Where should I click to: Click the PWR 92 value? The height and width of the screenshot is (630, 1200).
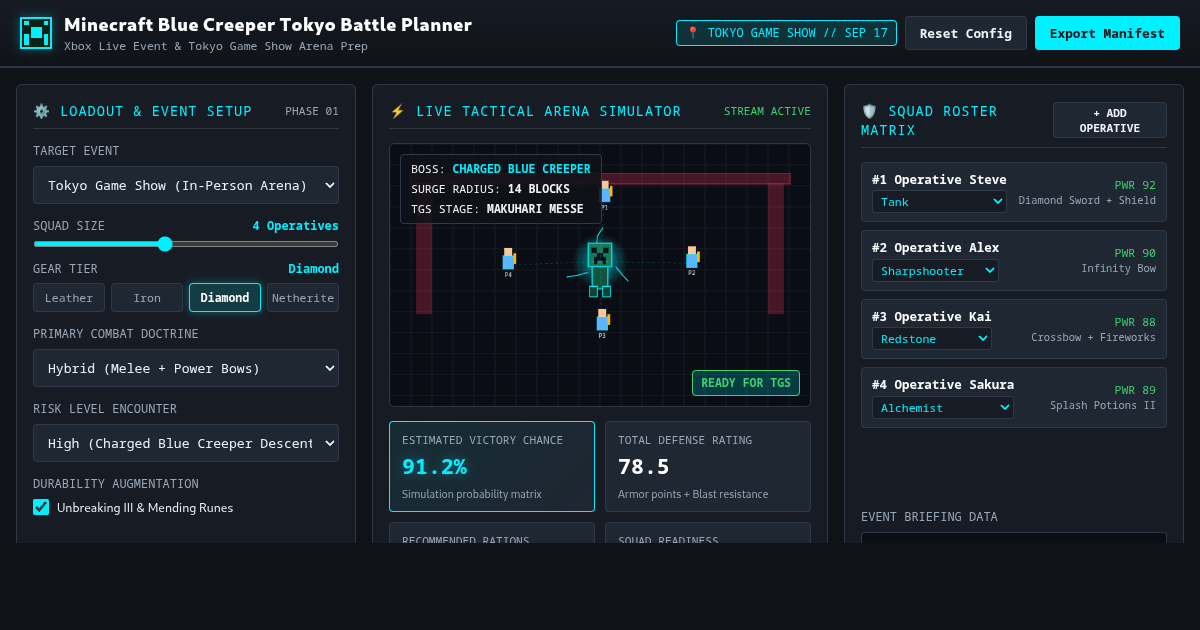(1135, 185)
